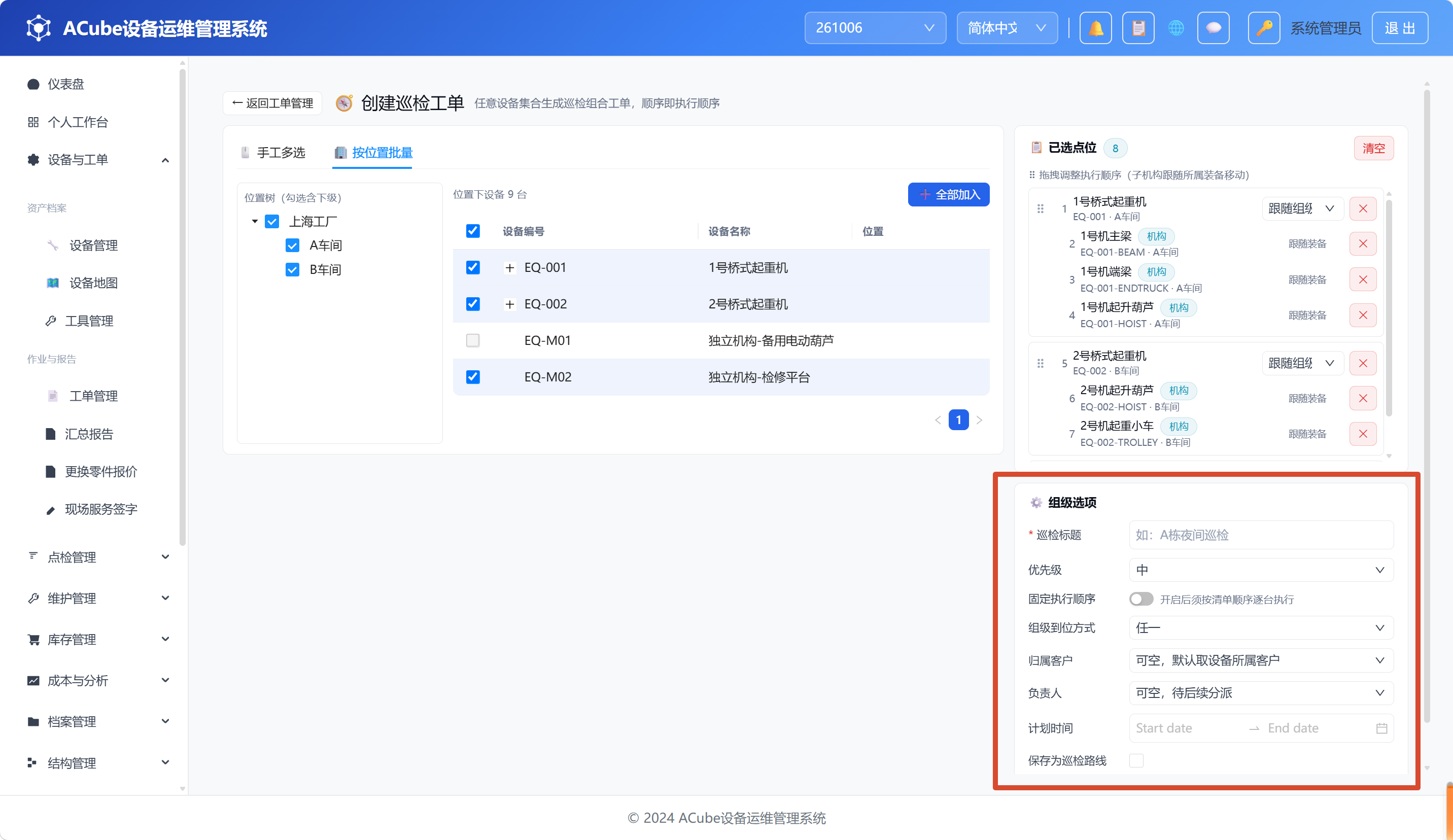Viewport: 1453px width, 840px height.
Task: Check 保存为巡检路线 checkbox
Action: tap(1136, 760)
